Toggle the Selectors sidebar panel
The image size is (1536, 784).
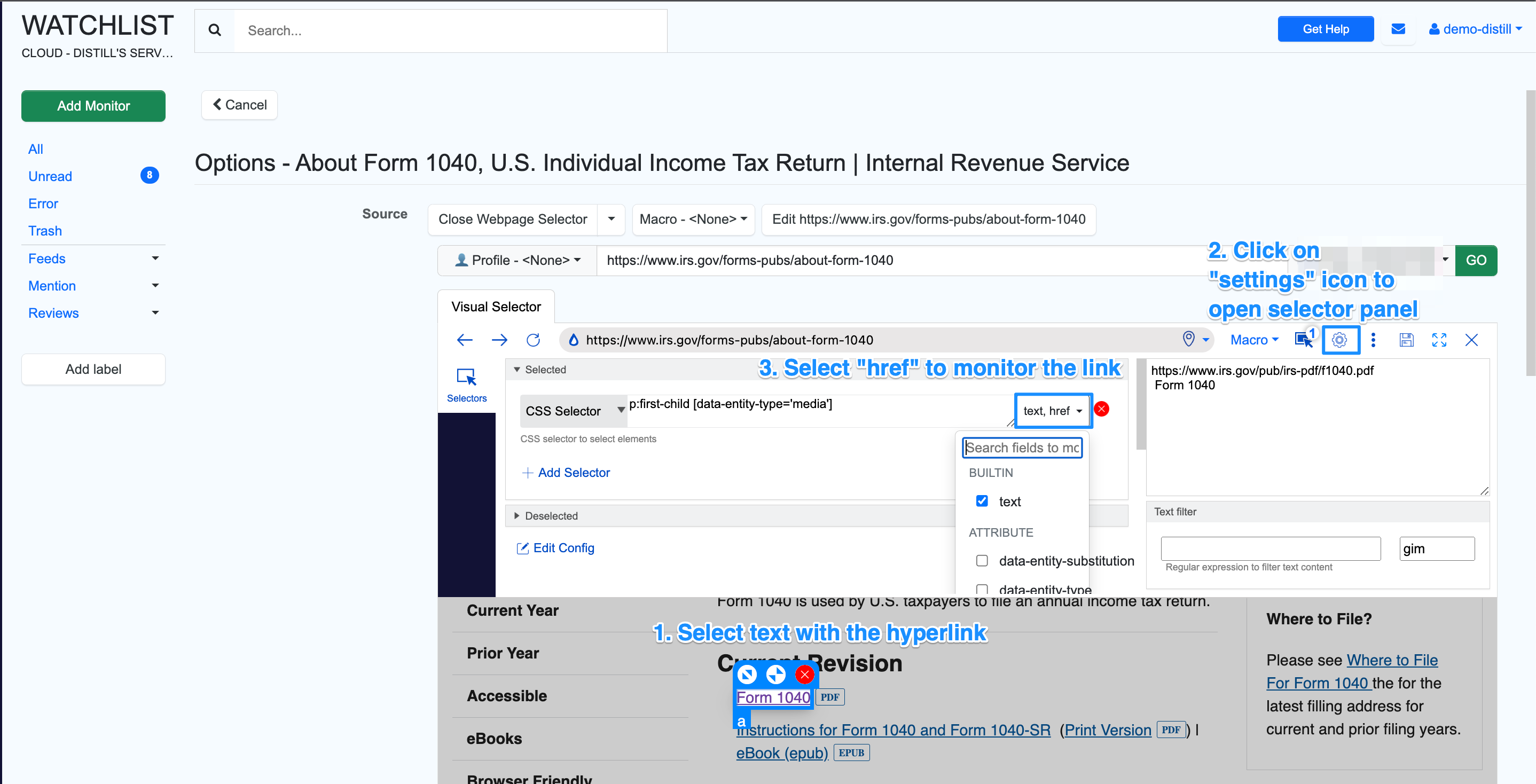coord(466,385)
